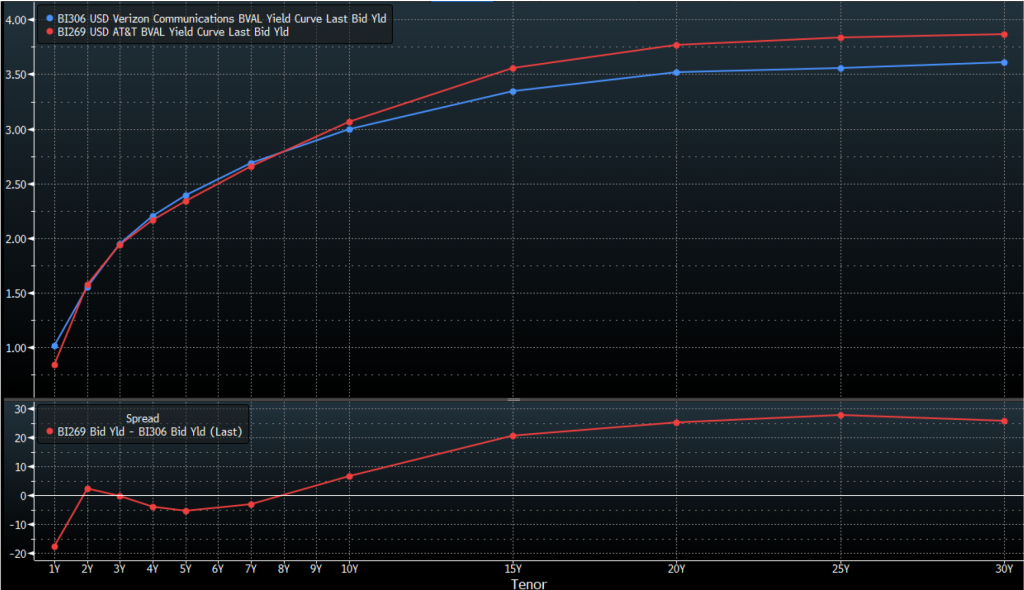Image resolution: width=1024 pixels, height=590 pixels.
Task: Click the Verizon 1Y blue data point
Action: tap(55, 346)
